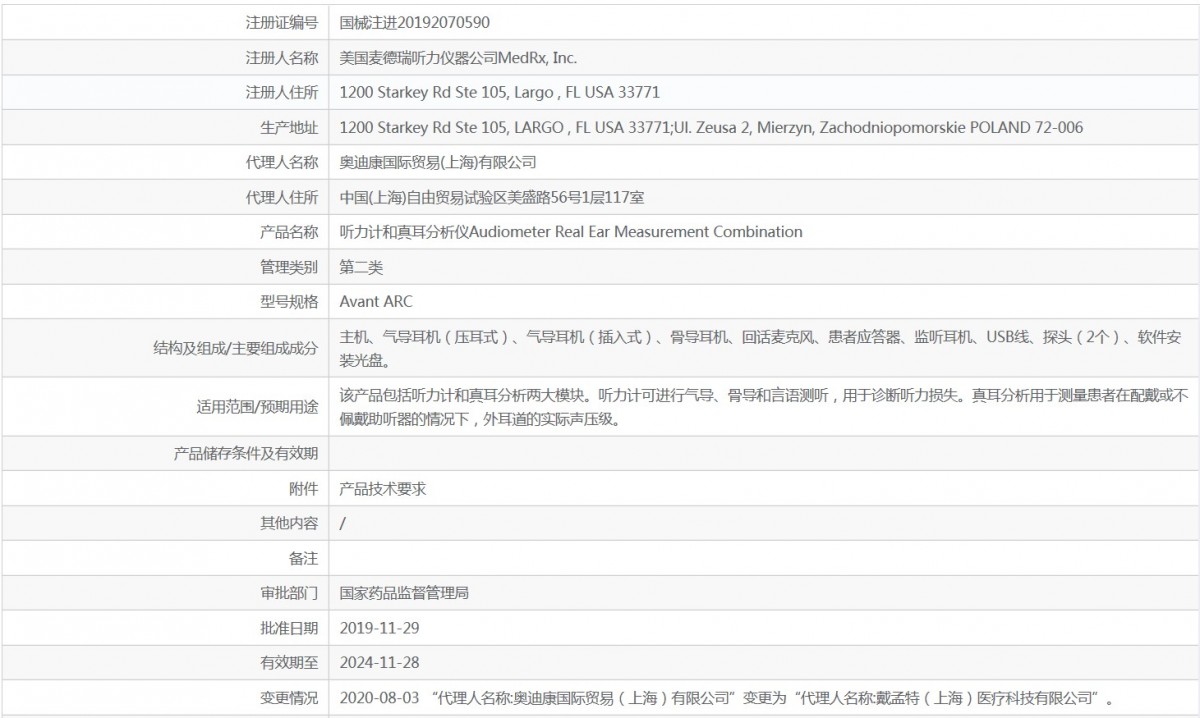Select the label 其他内容
Image resolution: width=1200 pixels, height=718 pixels.
pyautogui.click(x=289, y=524)
